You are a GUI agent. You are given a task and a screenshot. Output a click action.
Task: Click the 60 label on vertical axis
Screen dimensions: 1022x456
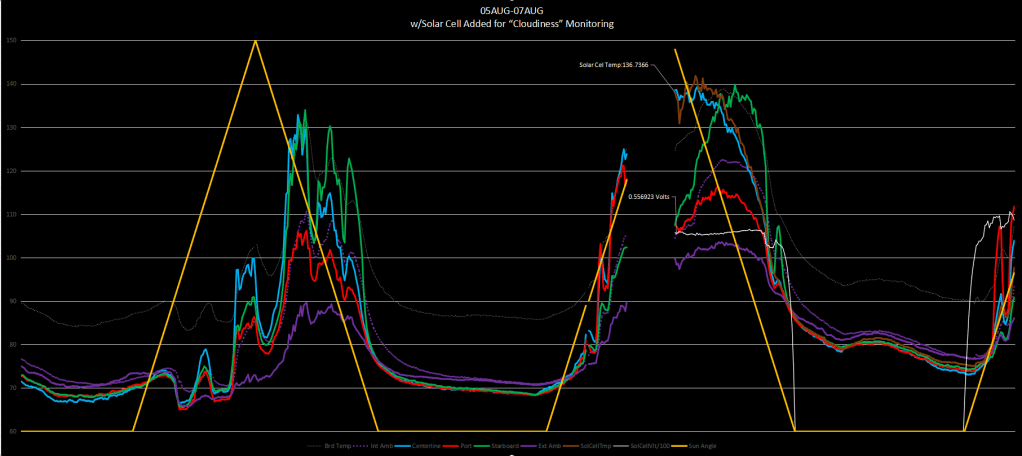11,431
